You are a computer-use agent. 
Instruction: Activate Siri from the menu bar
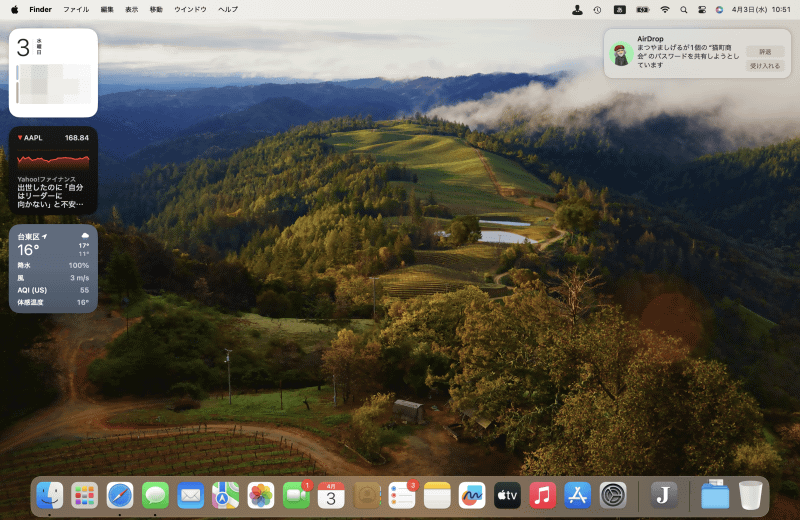click(x=719, y=9)
